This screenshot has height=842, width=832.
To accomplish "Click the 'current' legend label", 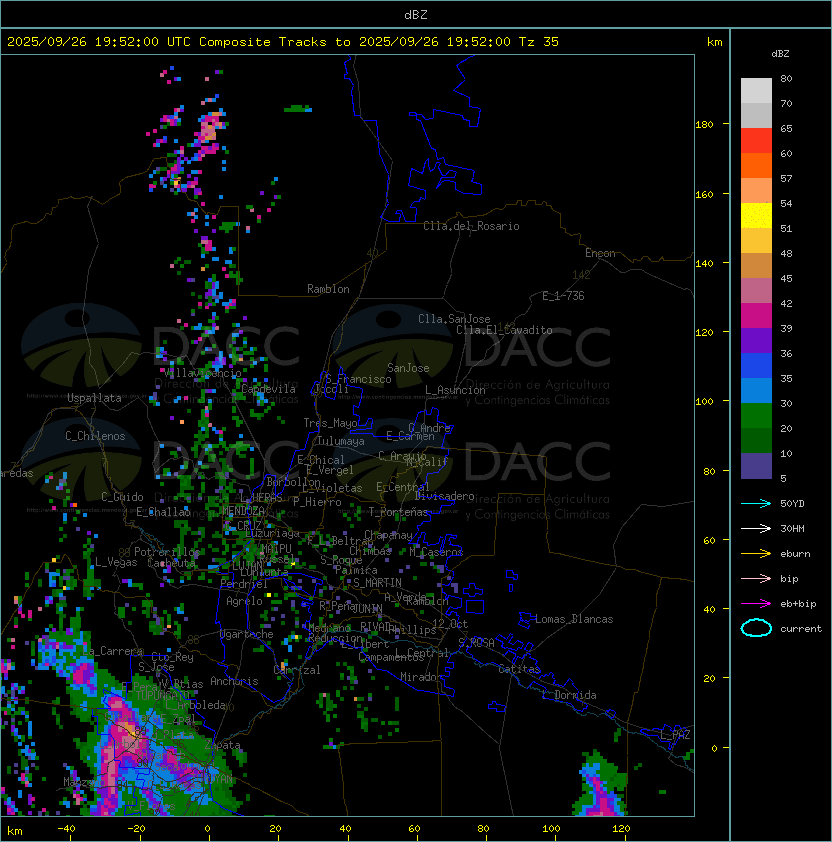I will click(801, 628).
